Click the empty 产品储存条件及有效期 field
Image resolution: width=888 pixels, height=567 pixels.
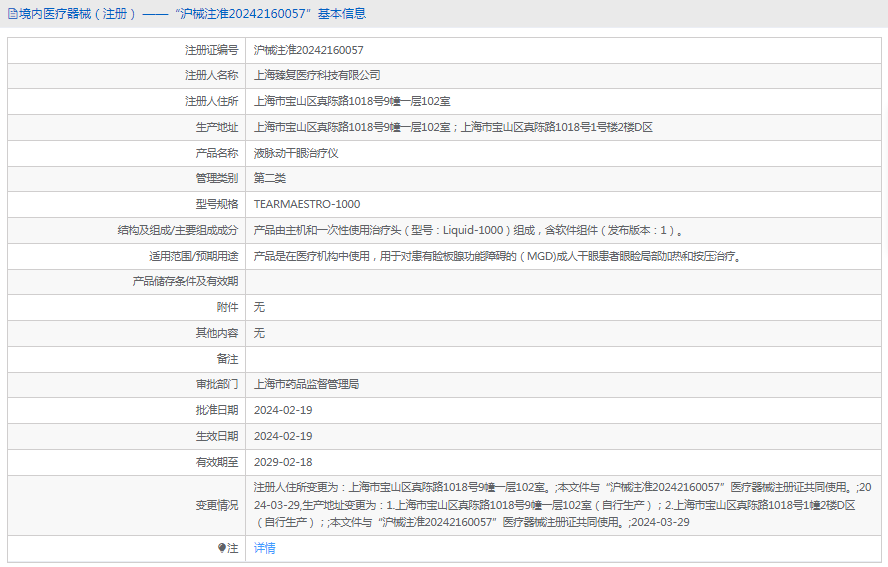(560, 281)
